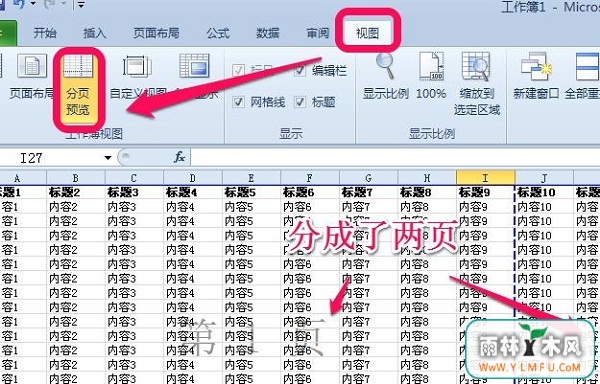Click inside the formula bar input

coord(395,158)
